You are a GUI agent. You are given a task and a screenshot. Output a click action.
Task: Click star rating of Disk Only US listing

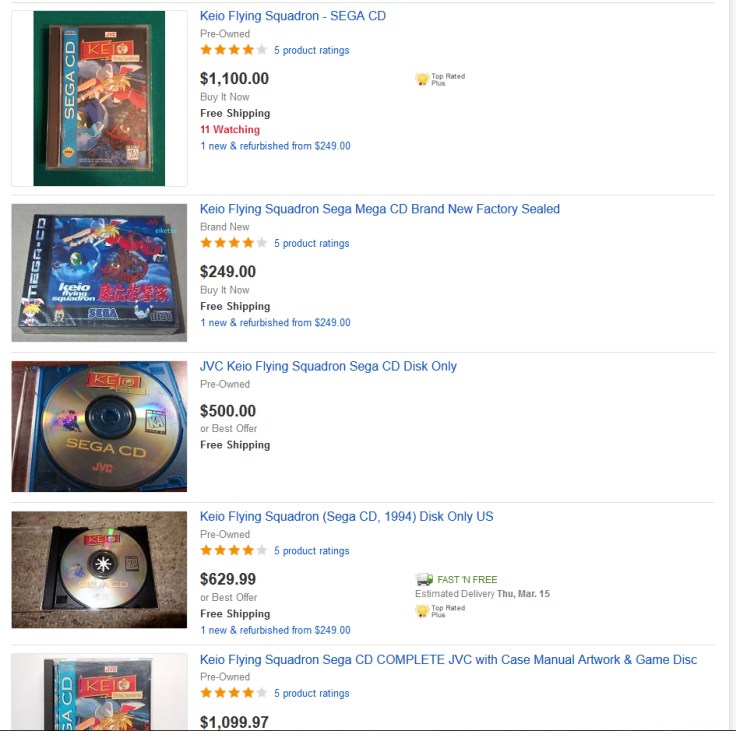point(234,550)
